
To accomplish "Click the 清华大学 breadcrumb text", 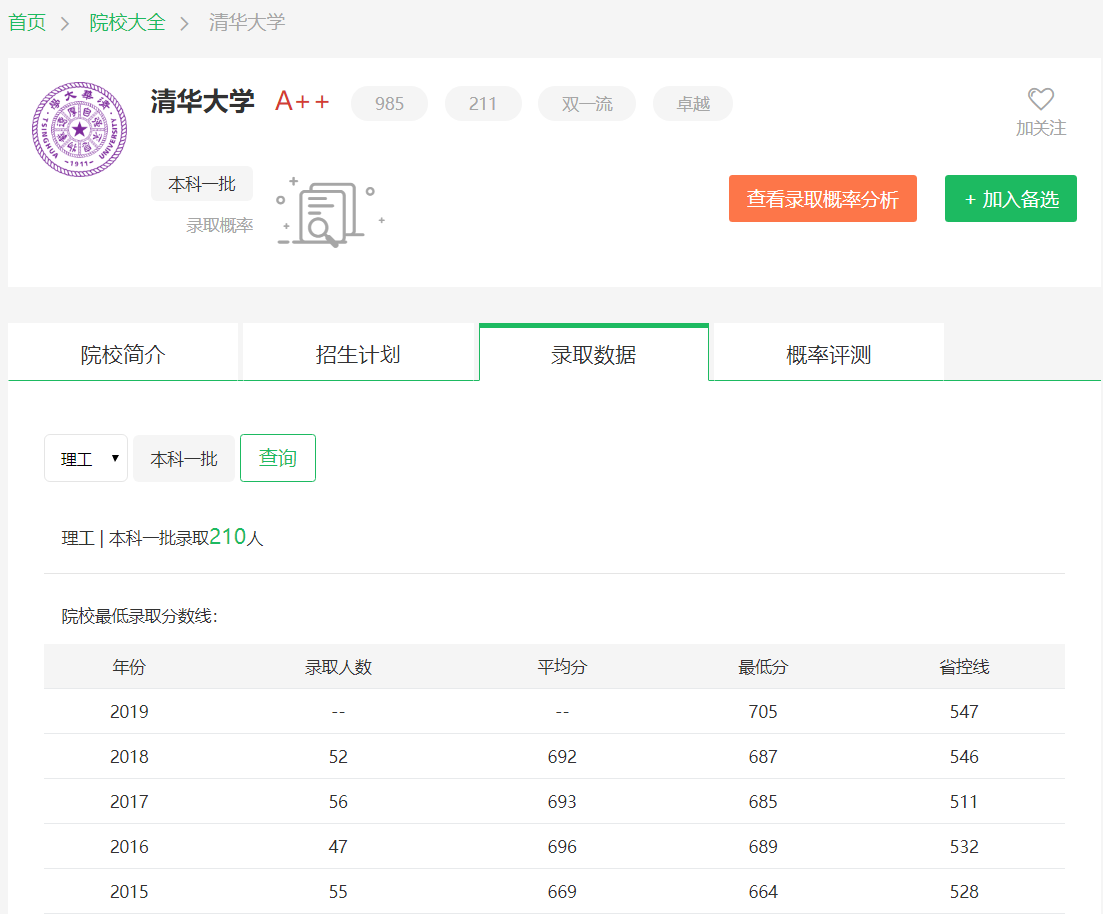I will point(247,23).
